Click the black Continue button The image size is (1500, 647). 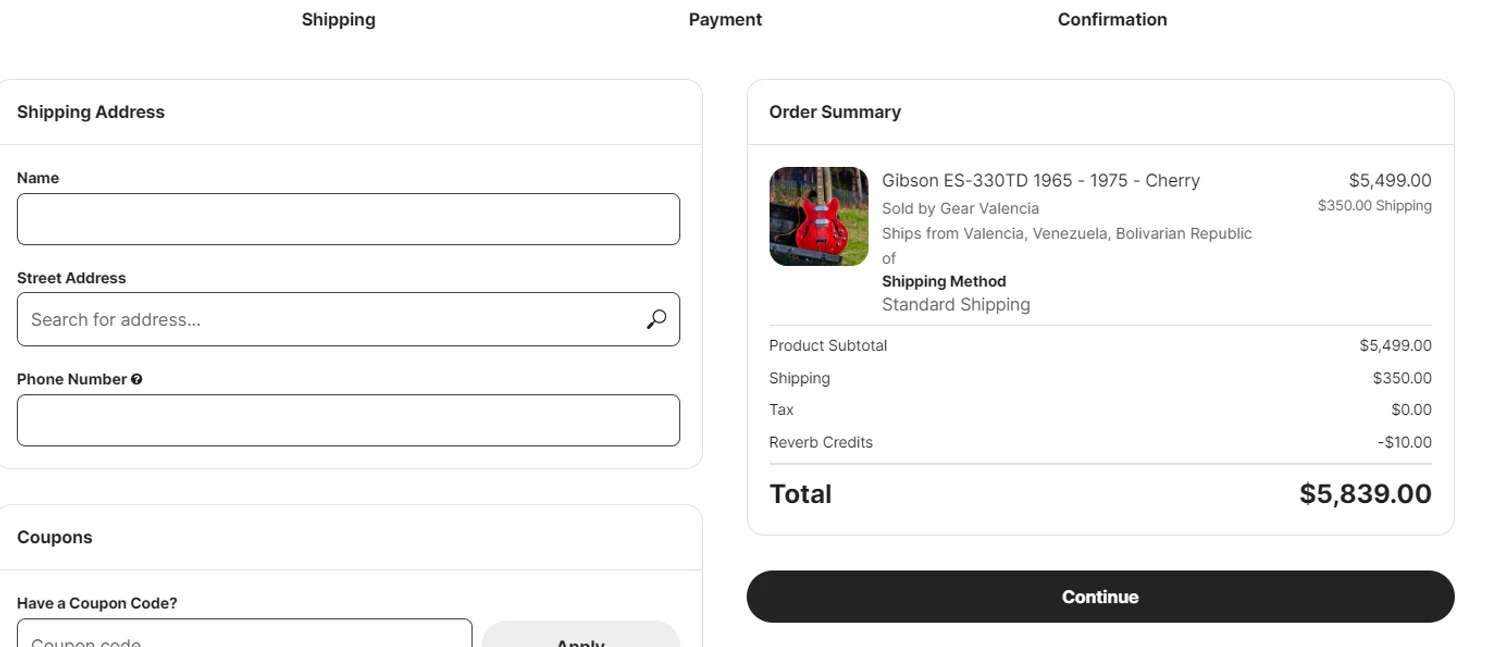click(1100, 597)
